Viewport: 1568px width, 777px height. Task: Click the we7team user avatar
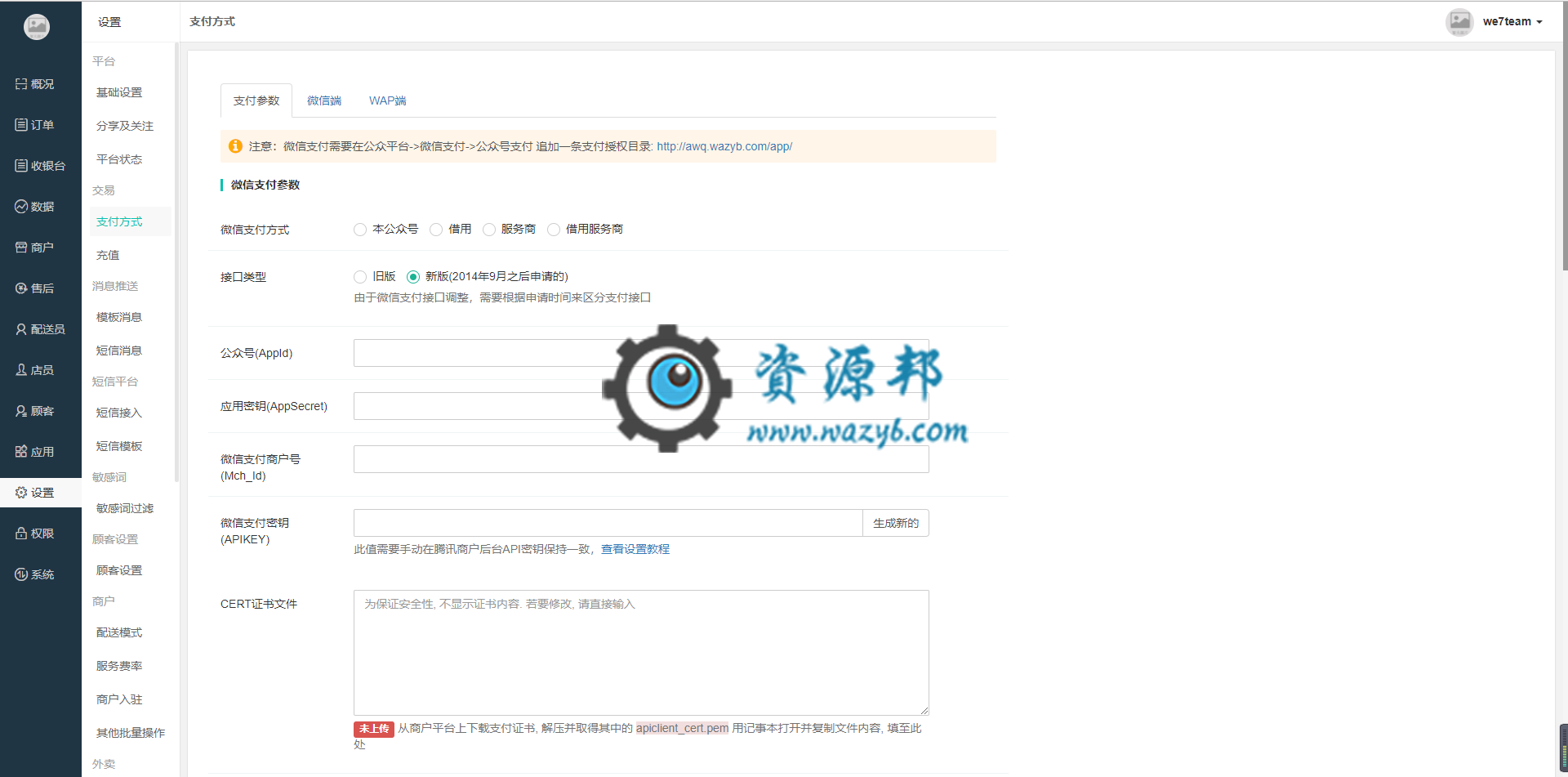click(1459, 22)
